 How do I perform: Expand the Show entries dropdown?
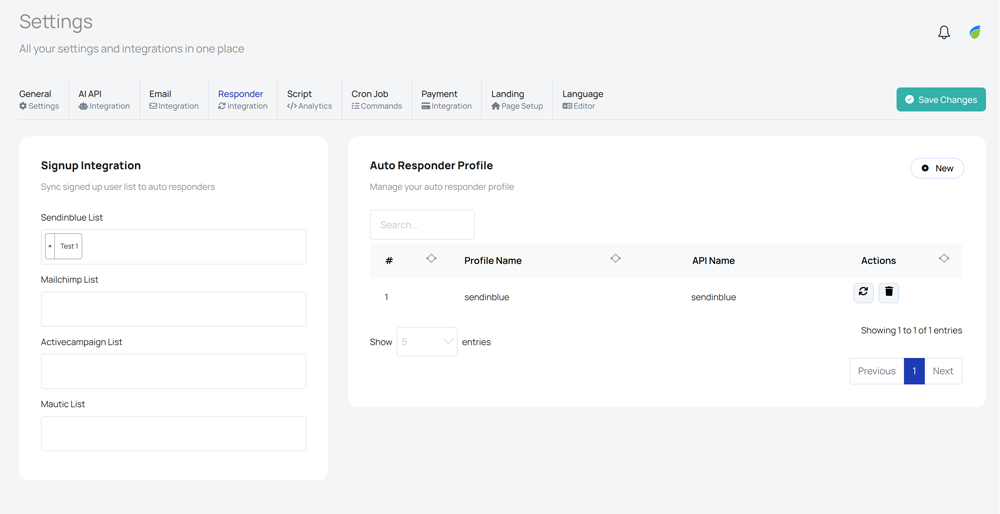[427, 342]
